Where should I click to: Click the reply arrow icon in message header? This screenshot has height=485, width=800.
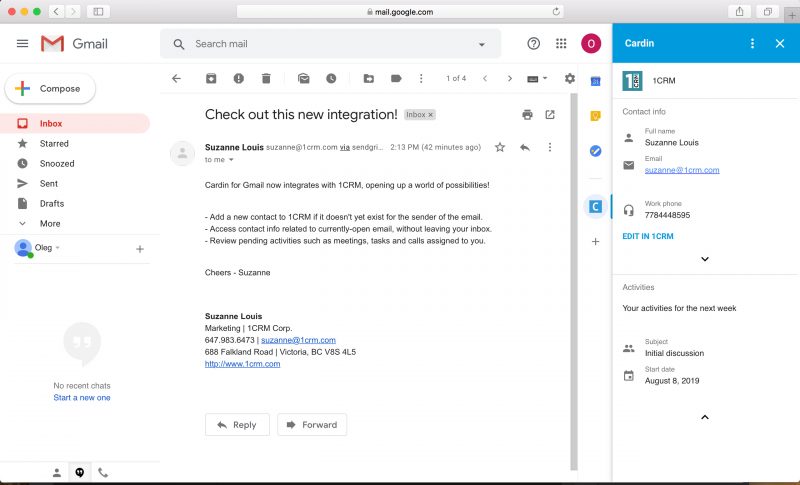(x=525, y=147)
